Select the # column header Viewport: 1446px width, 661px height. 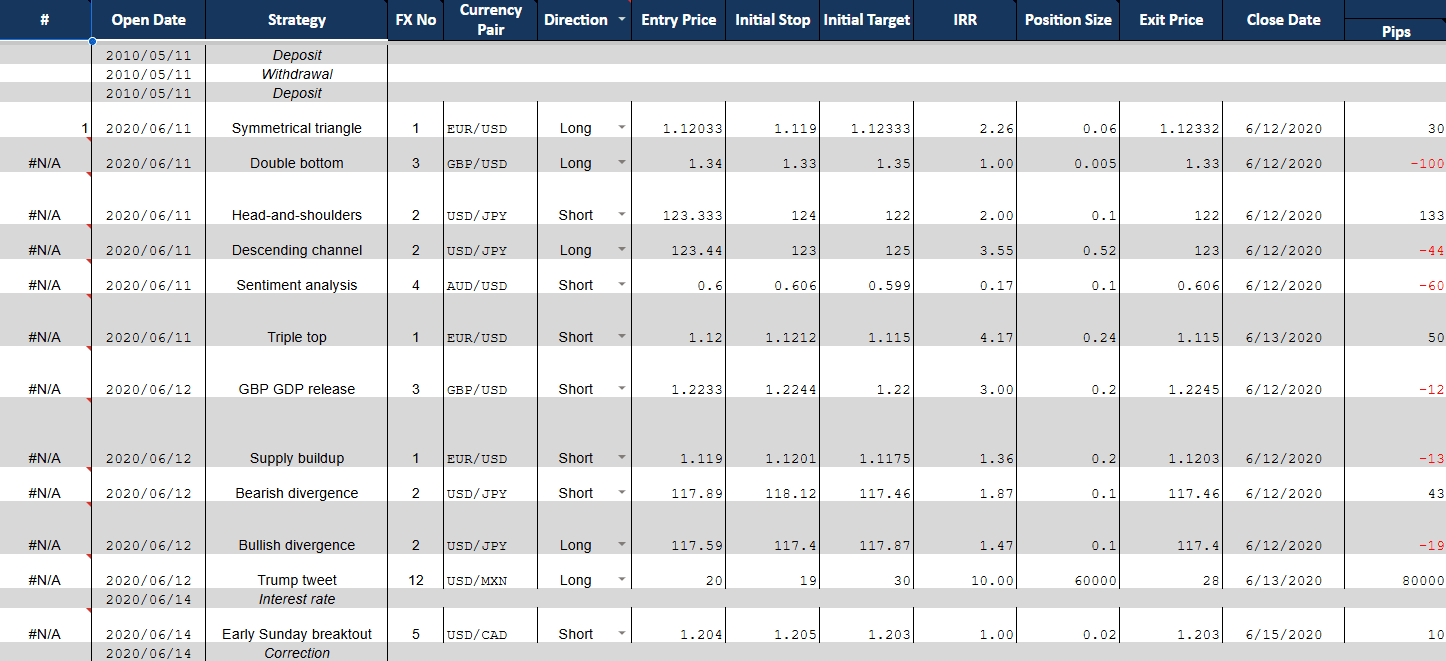[45, 20]
